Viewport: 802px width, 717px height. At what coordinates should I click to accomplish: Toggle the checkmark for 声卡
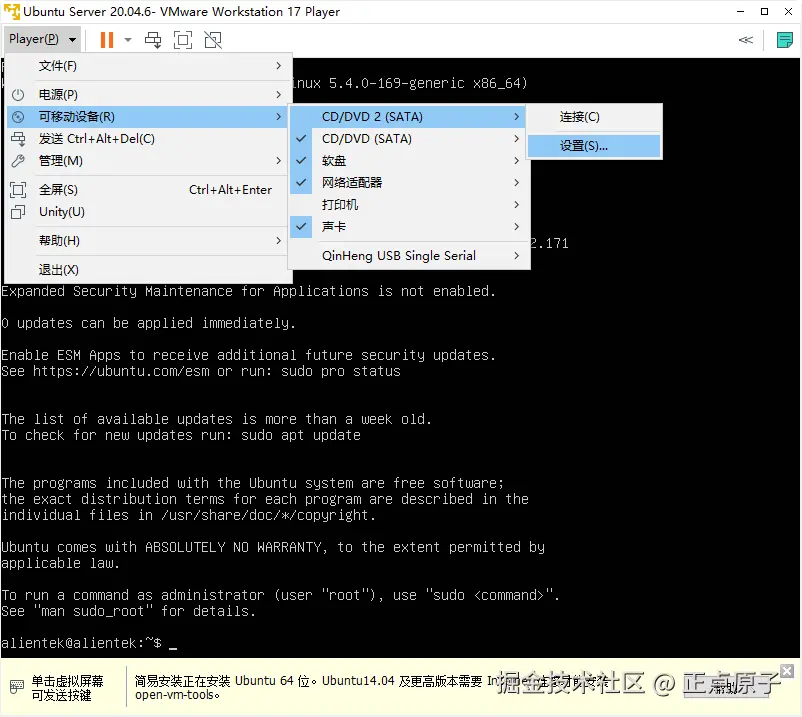301,227
